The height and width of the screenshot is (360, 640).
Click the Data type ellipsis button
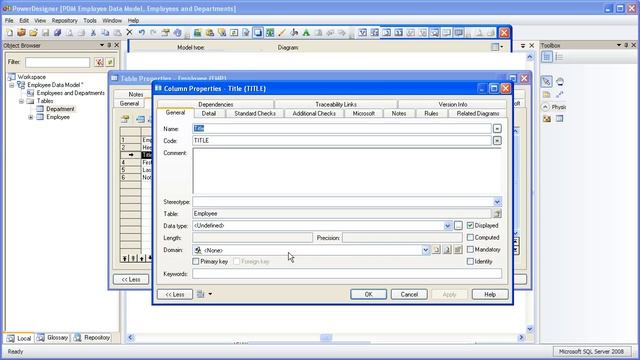coord(458,225)
